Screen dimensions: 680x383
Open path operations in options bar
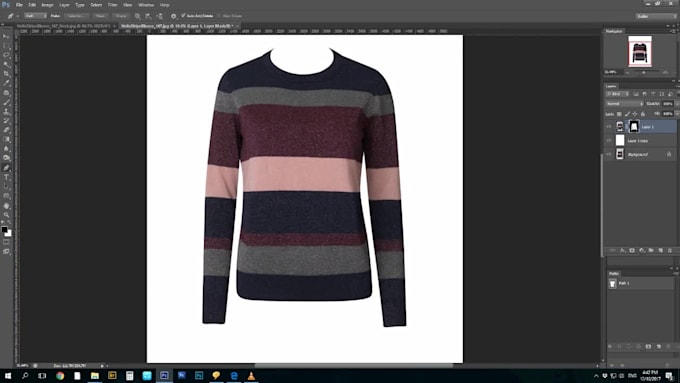[x=137, y=16]
